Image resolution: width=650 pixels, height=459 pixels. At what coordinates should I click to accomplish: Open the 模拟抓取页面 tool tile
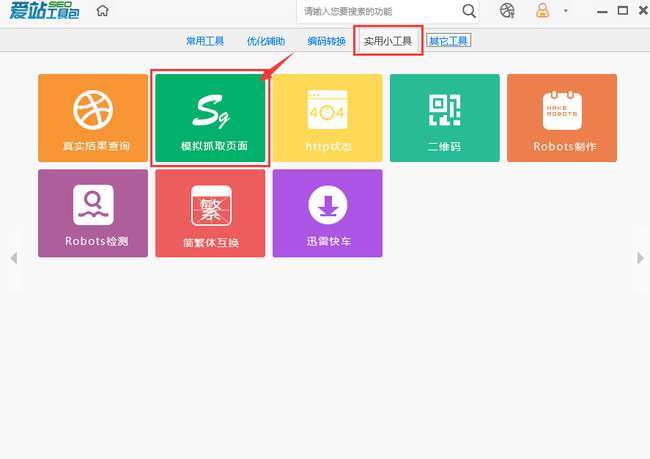click(x=210, y=118)
